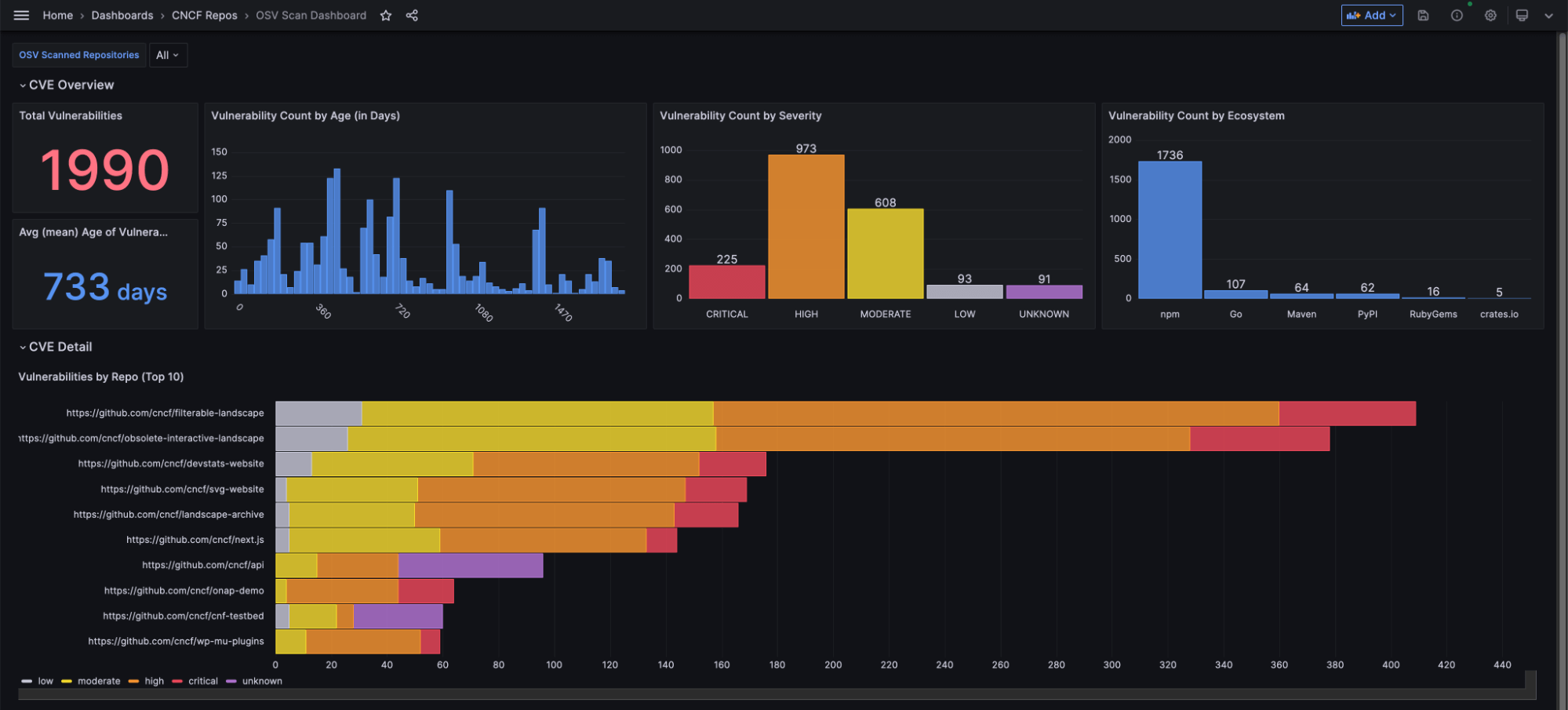Go to the CNCF Repos folder breadcrumb

click(x=205, y=15)
